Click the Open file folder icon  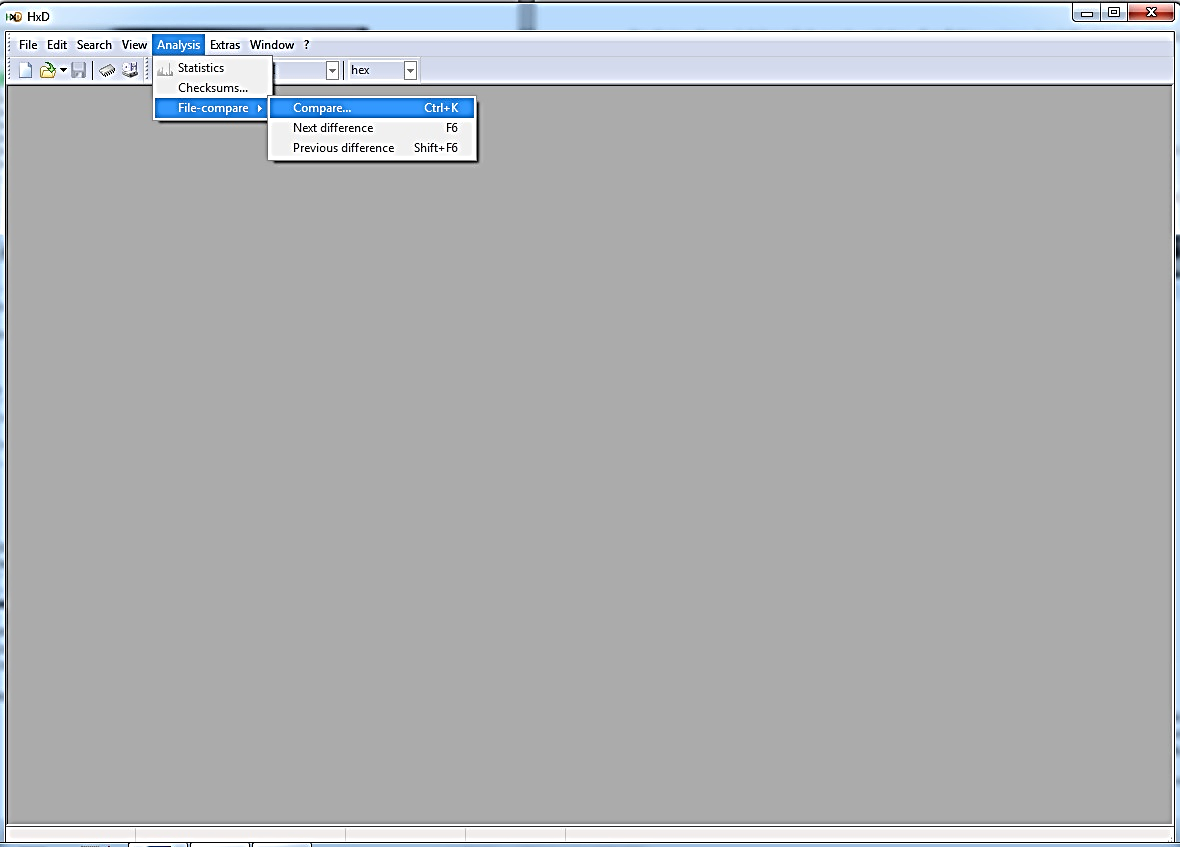pos(47,70)
